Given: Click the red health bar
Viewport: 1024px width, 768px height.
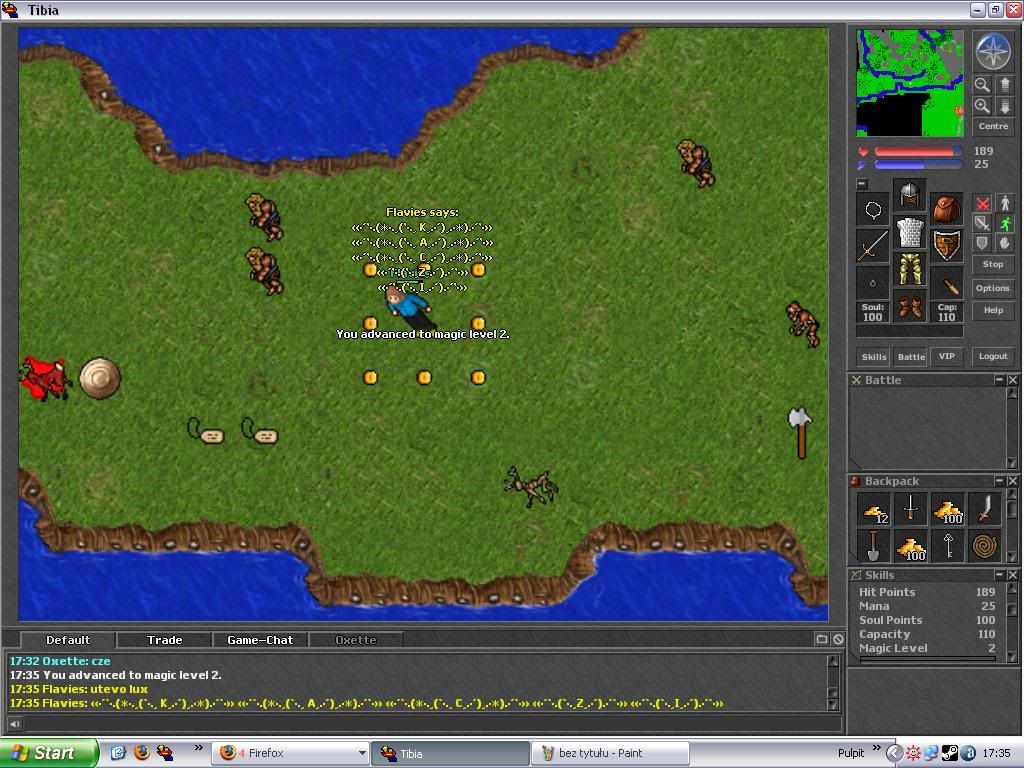Looking at the screenshot, I should (x=918, y=152).
